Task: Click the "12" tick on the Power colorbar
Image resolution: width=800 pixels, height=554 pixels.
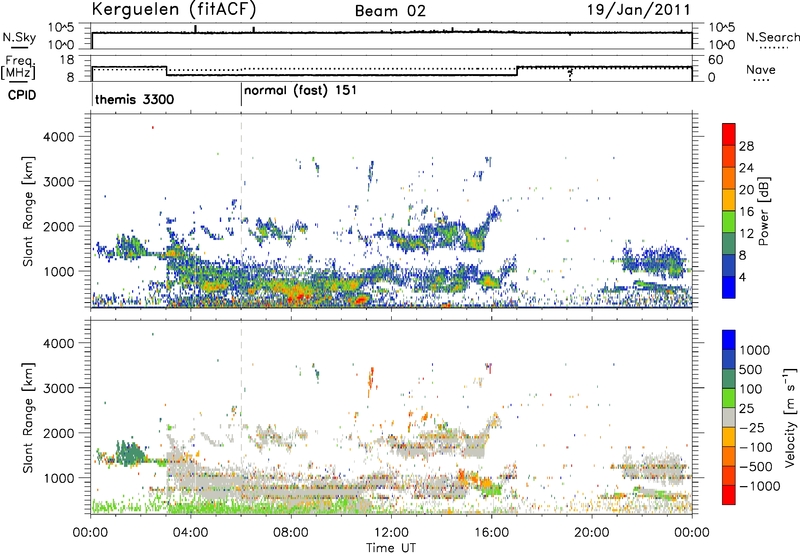Action: pyautogui.click(x=746, y=234)
